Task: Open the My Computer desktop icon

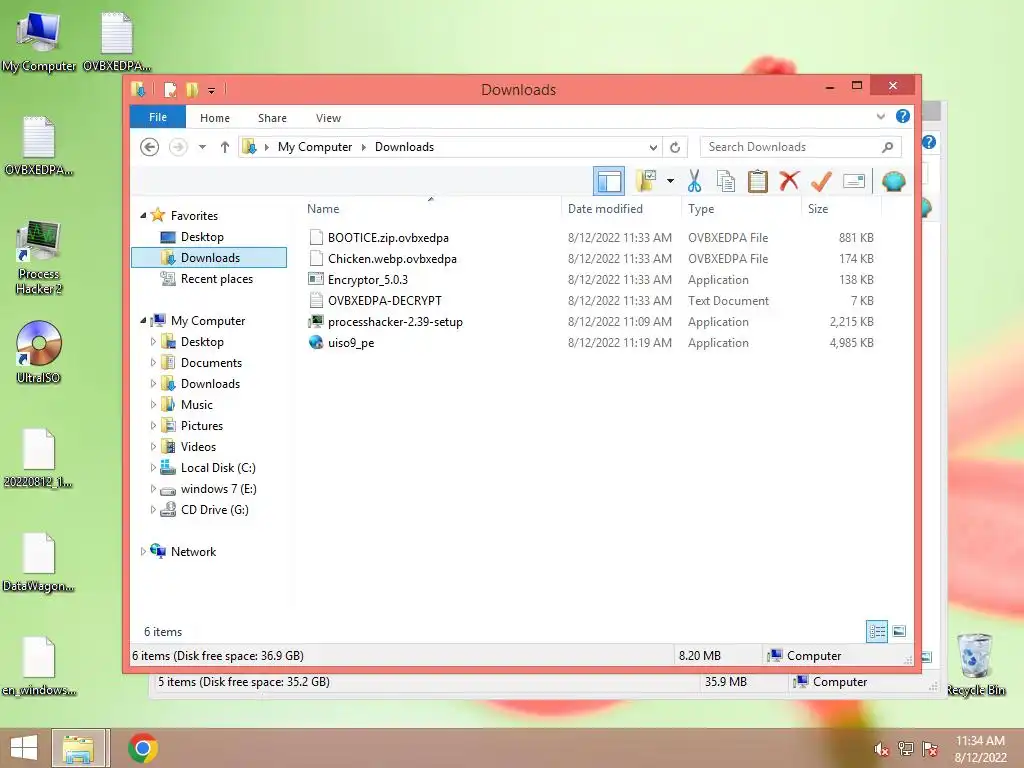Action: point(39,42)
